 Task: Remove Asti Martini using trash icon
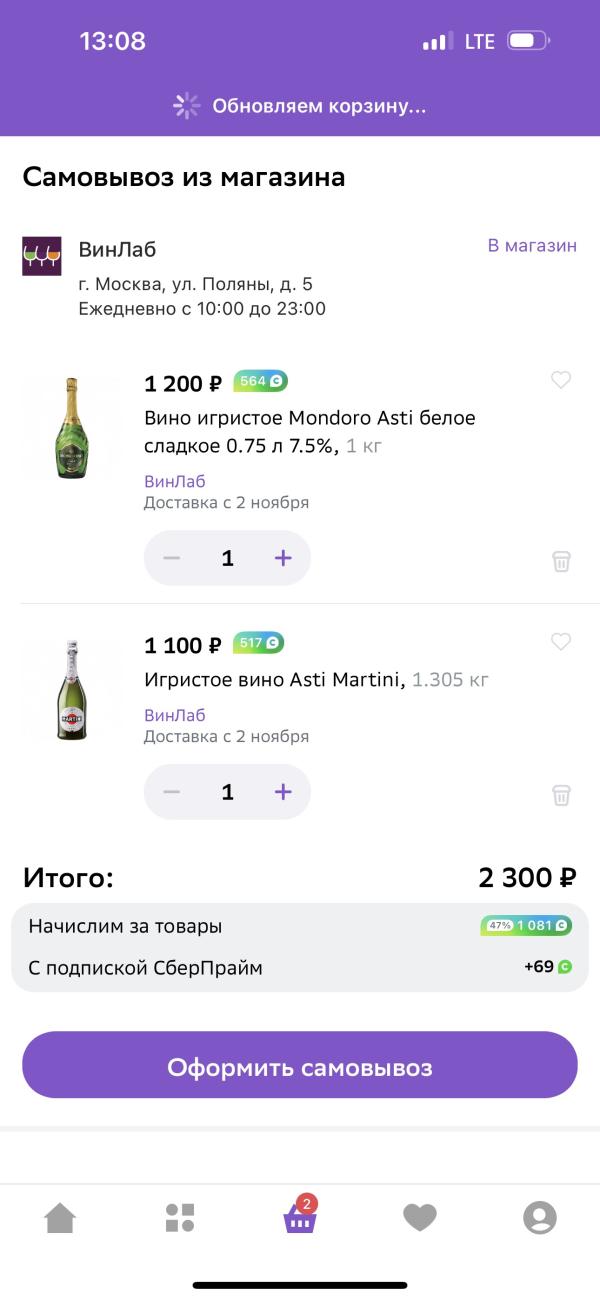[x=561, y=795]
